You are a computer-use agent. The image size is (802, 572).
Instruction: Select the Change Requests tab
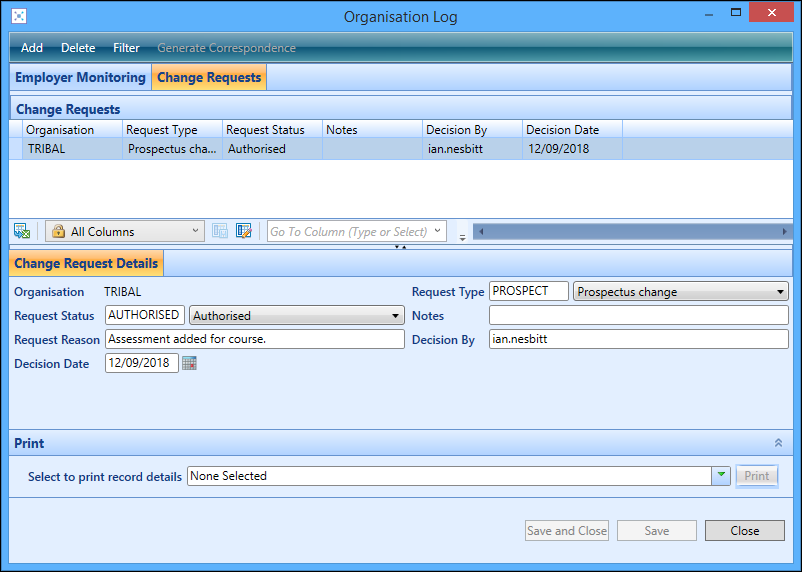coord(209,77)
